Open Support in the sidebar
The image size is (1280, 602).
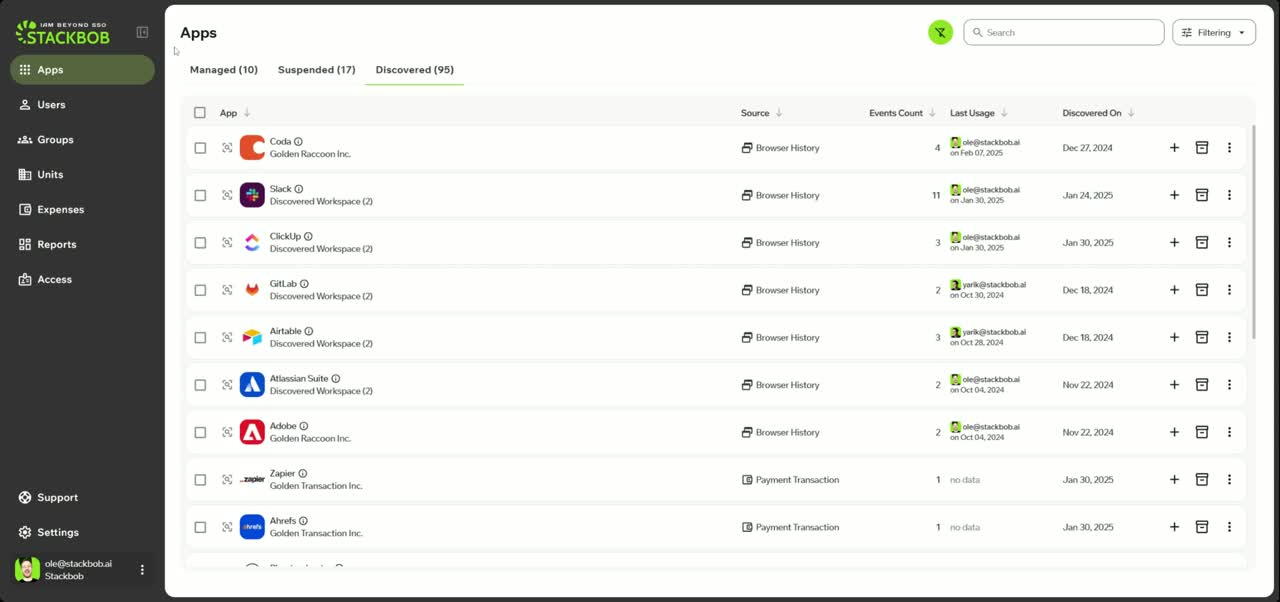(82, 497)
